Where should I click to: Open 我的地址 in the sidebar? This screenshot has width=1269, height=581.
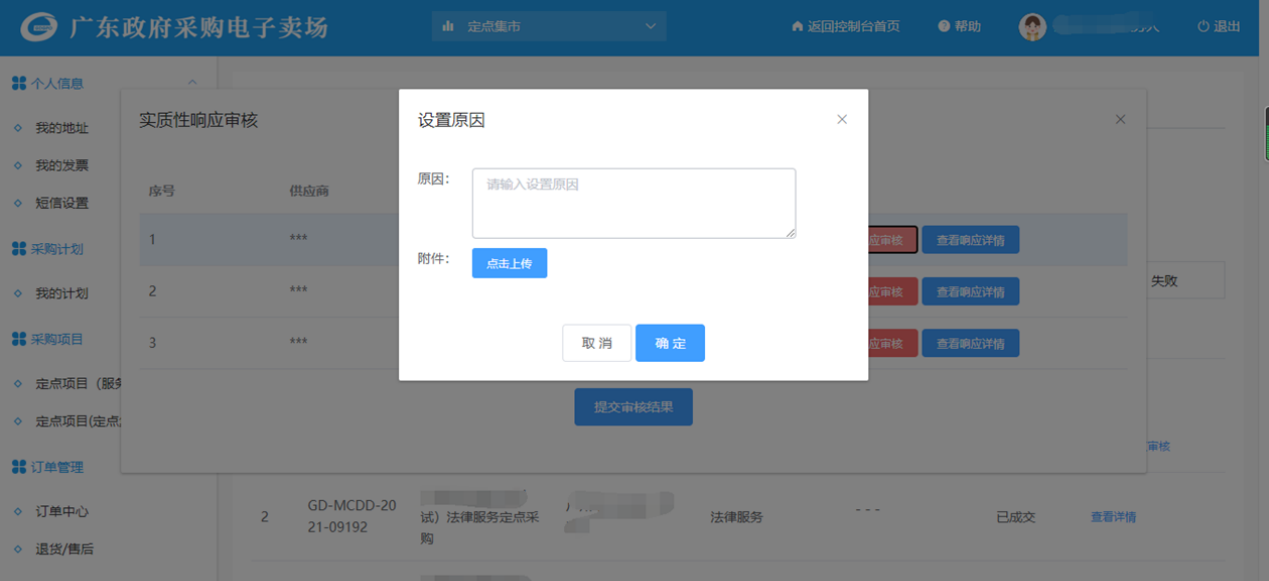[x=62, y=128]
